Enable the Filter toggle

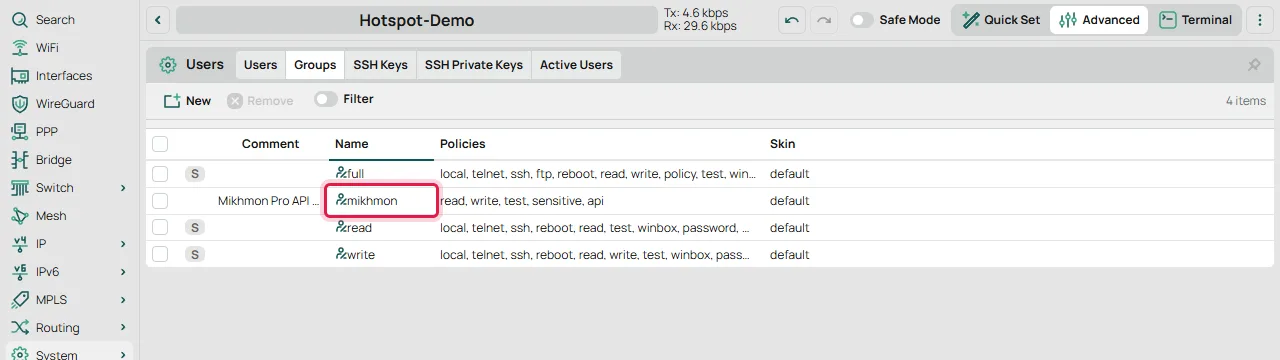click(325, 99)
